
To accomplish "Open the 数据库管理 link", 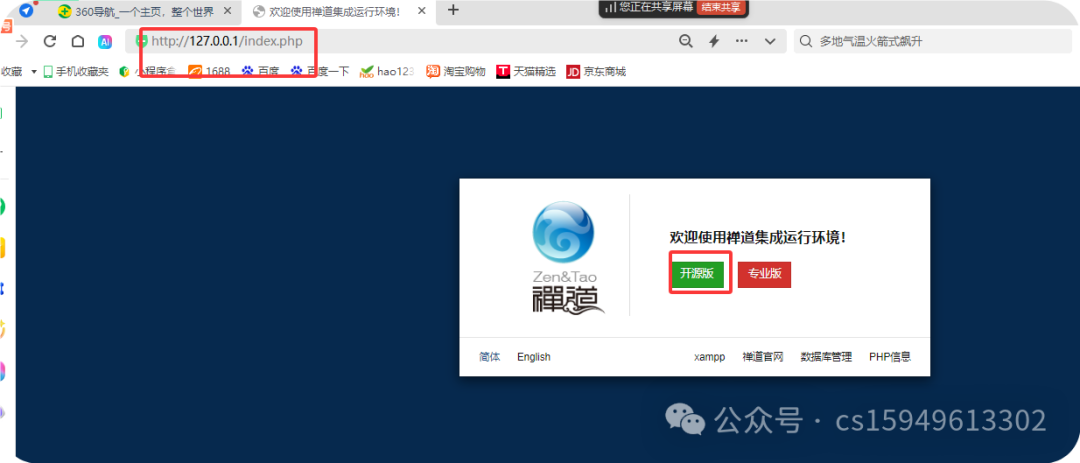I will click(x=826, y=357).
